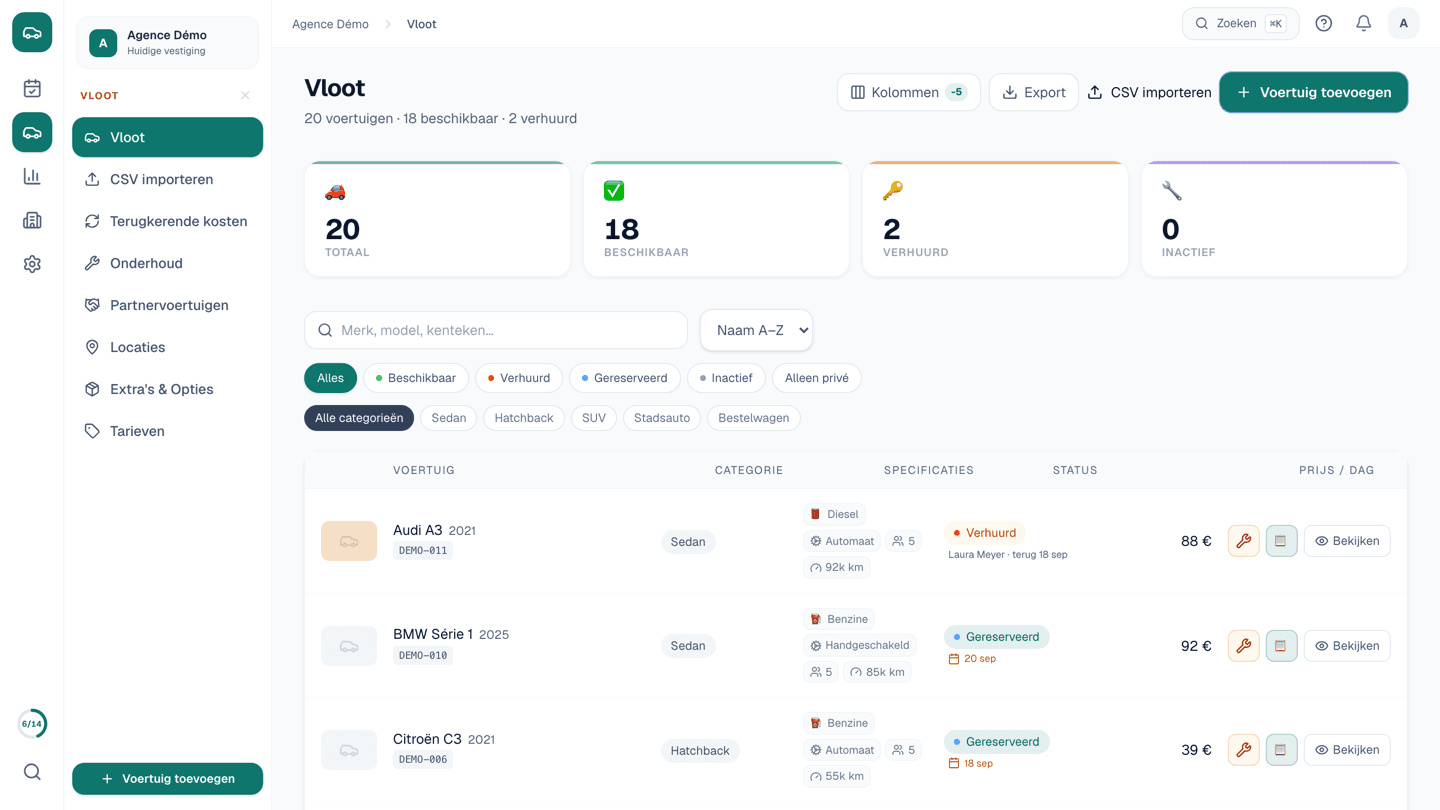This screenshot has height=810, width=1440.
Task: Click calendar icon for BMW Série 1
Action: click(x=1281, y=646)
